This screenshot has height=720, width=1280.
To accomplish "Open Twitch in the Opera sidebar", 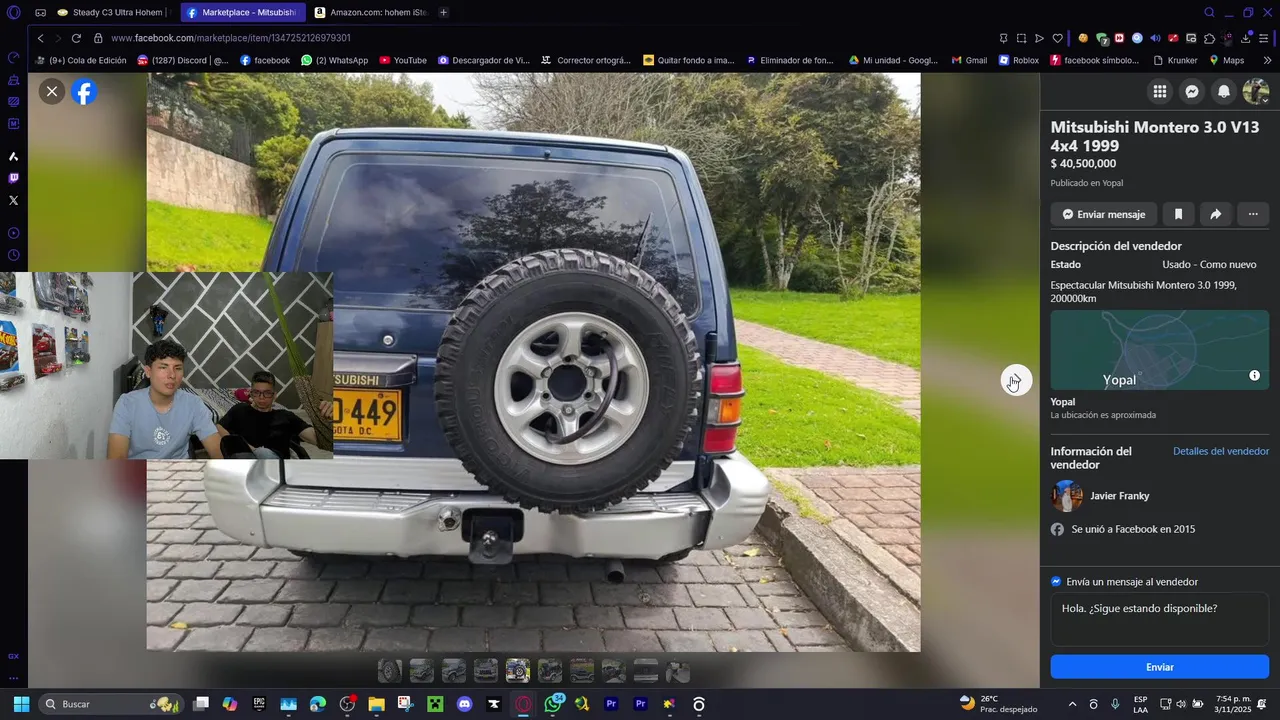I will 13,178.
